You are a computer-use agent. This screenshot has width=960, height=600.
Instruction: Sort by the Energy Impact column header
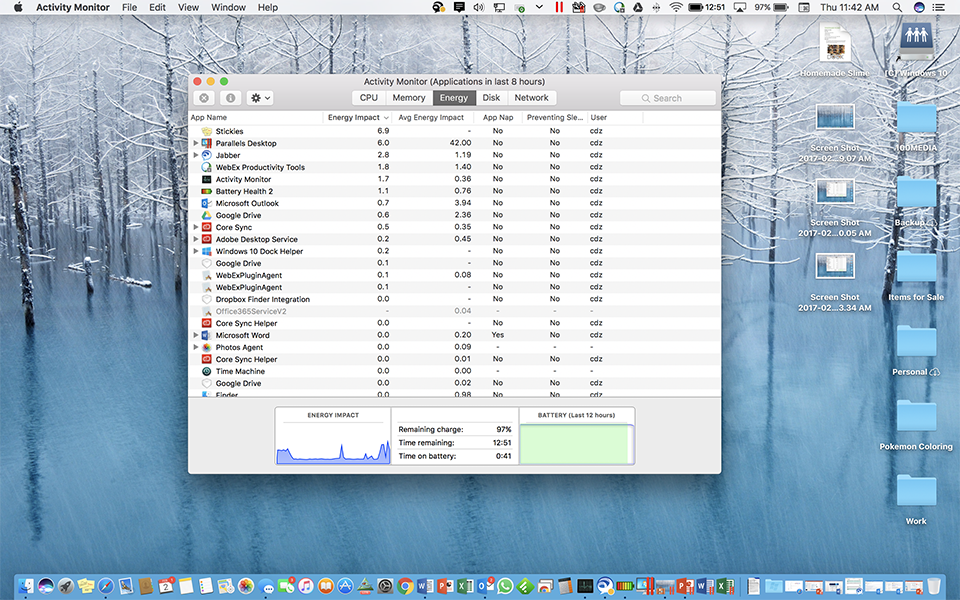click(358, 118)
